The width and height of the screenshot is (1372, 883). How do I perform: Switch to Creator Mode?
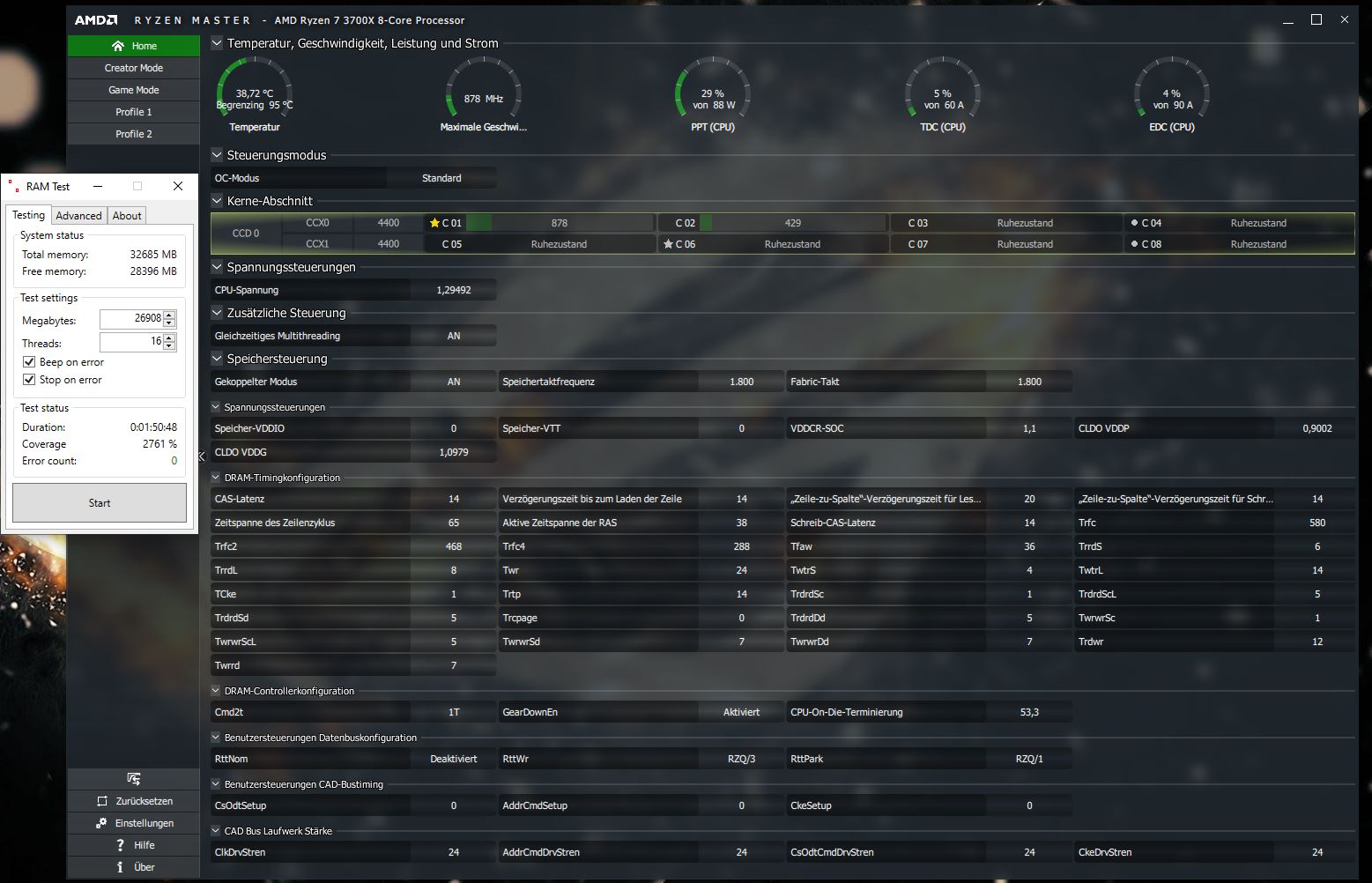pos(134,68)
